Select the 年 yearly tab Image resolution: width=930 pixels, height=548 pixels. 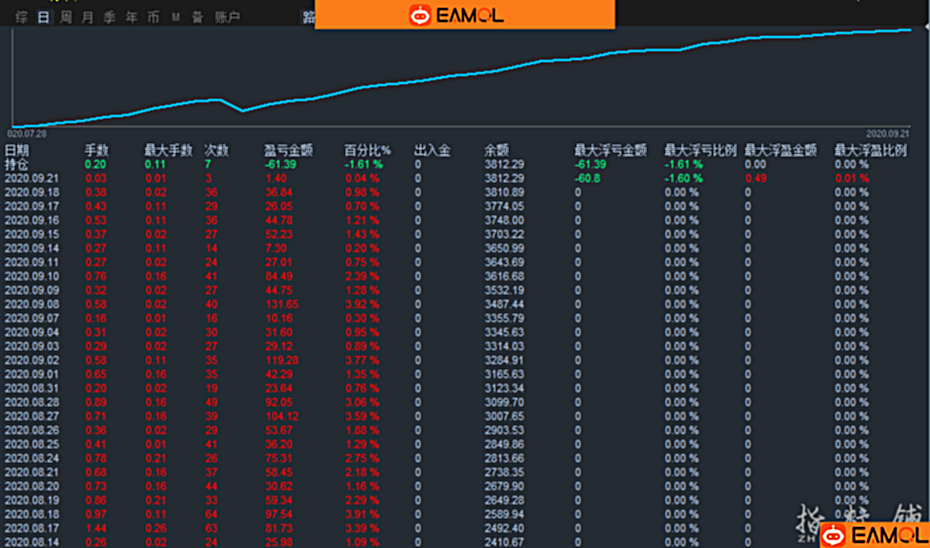pos(131,17)
